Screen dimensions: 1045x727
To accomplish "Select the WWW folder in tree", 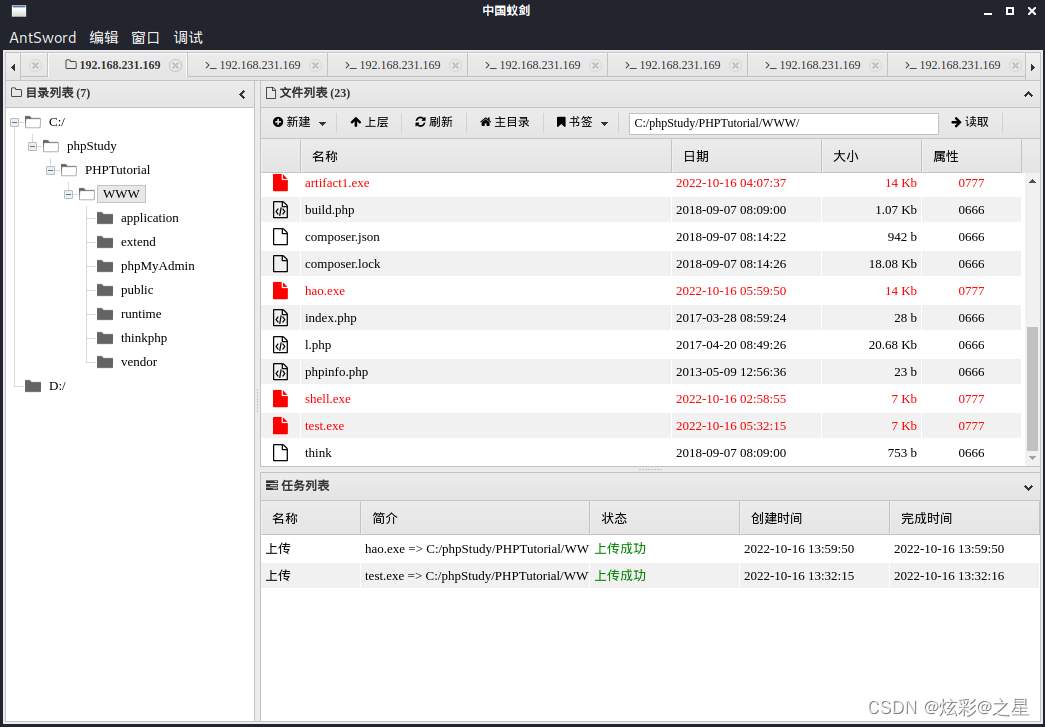I will coord(121,194).
